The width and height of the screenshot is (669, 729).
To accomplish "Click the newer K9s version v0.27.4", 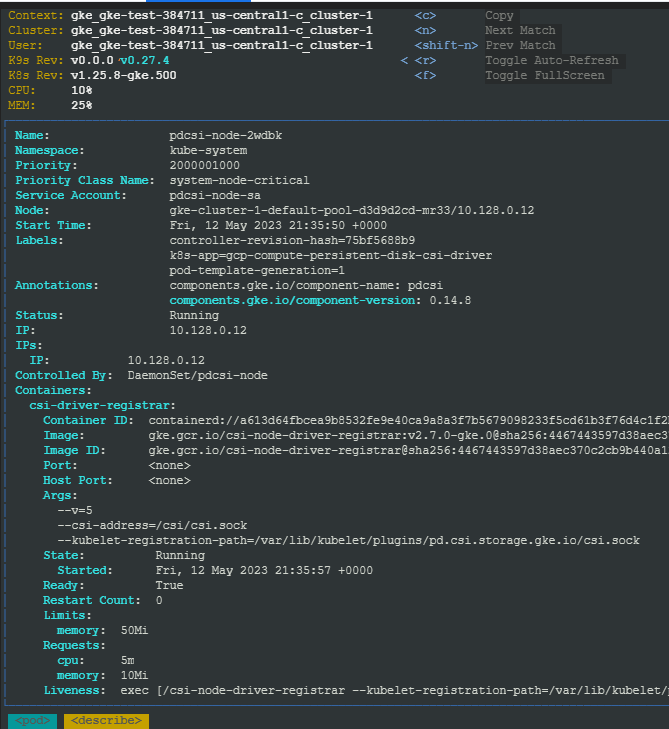I will click(145, 61).
